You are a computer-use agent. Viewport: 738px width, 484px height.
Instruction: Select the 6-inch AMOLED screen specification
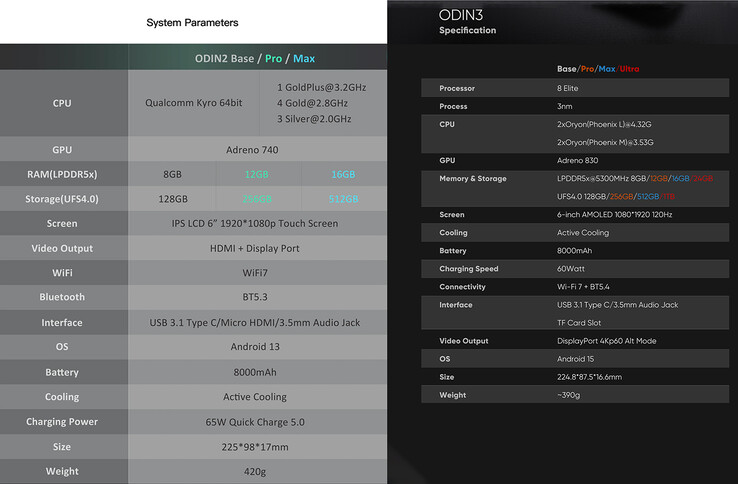pyautogui.click(x=613, y=215)
